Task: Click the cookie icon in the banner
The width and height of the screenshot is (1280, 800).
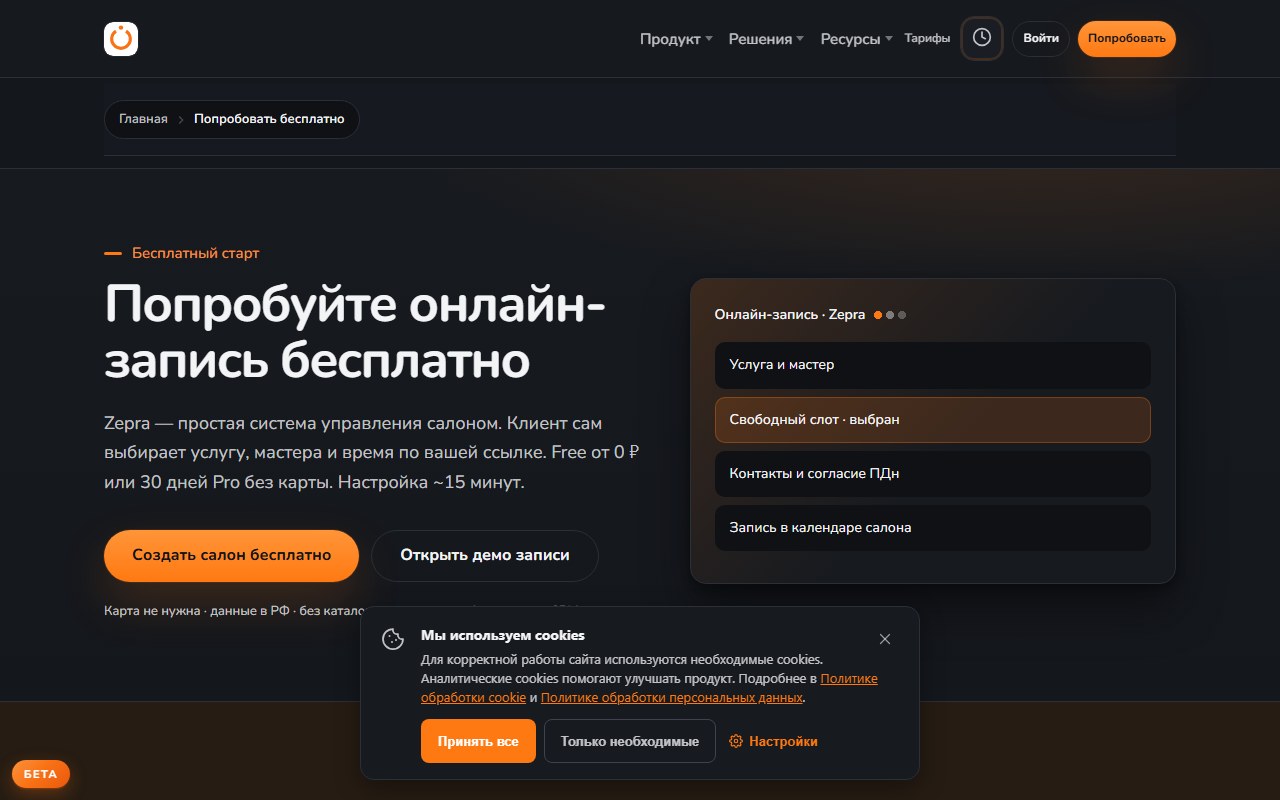Action: [x=393, y=639]
